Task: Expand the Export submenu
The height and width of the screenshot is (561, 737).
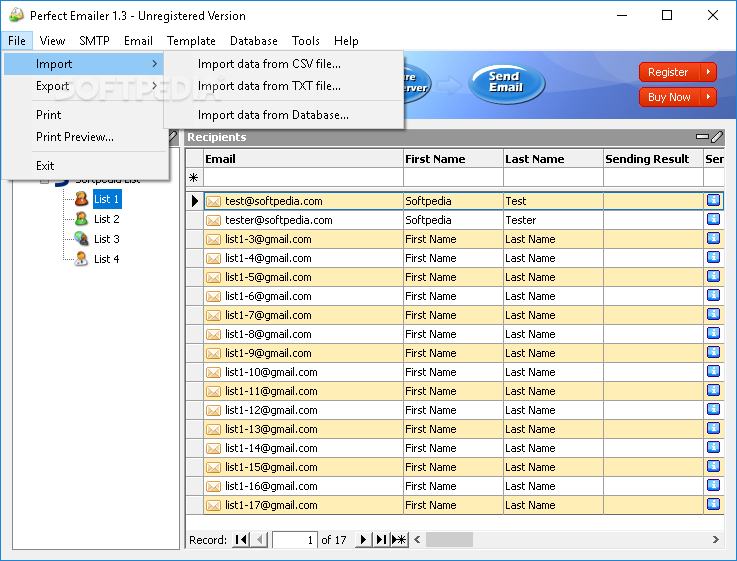Action: pos(85,86)
